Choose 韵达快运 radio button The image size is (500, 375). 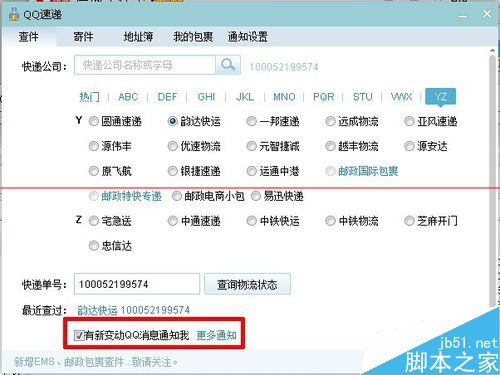(x=173, y=121)
